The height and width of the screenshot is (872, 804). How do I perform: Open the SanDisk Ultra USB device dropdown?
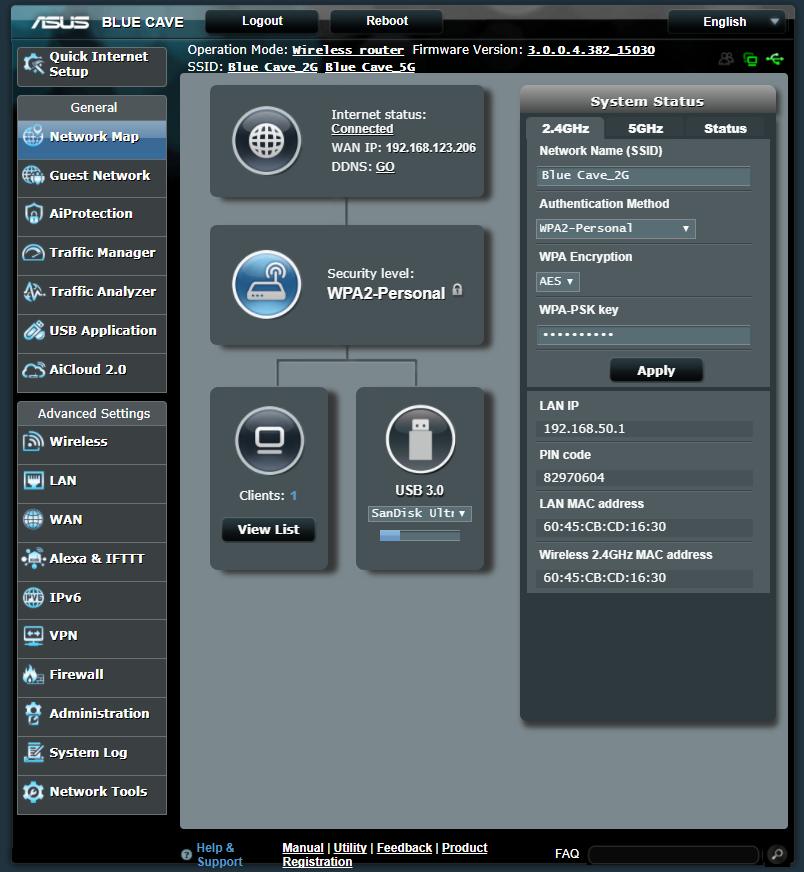coord(420,513)
